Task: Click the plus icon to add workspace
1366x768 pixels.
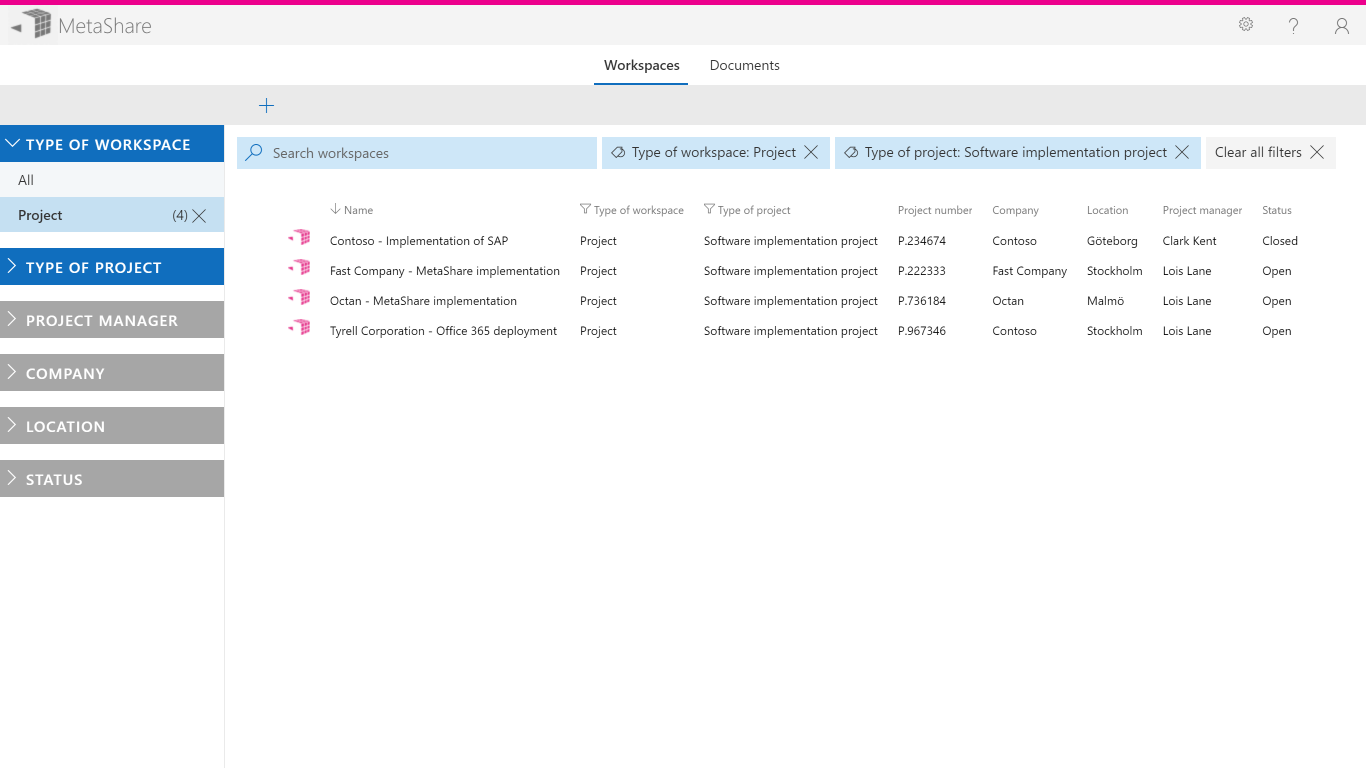Action: pyautogui.click(x=266, y=106)
